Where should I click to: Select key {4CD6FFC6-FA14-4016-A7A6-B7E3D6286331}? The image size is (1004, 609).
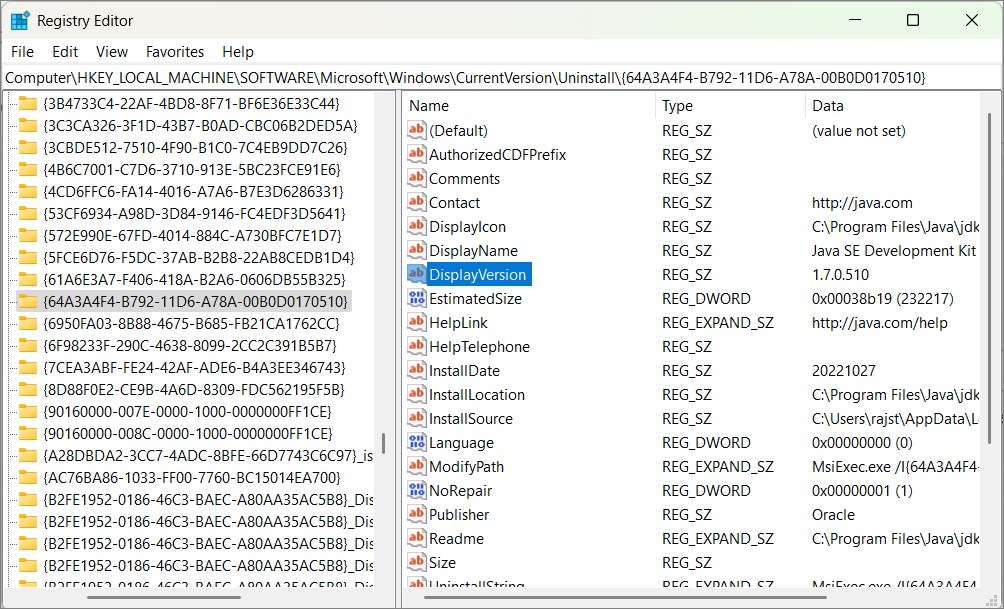pos(193,191)
